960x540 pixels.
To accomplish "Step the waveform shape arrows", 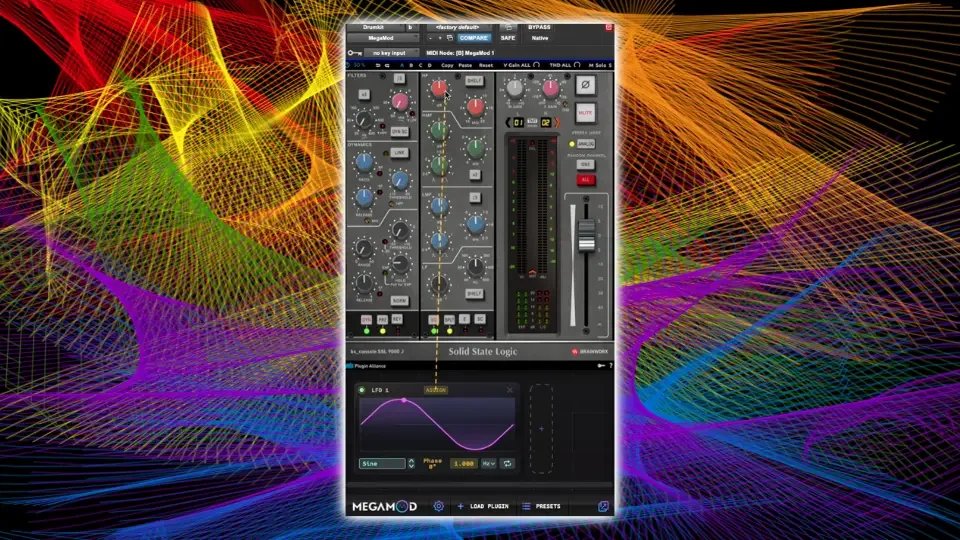I will point(411,463).
